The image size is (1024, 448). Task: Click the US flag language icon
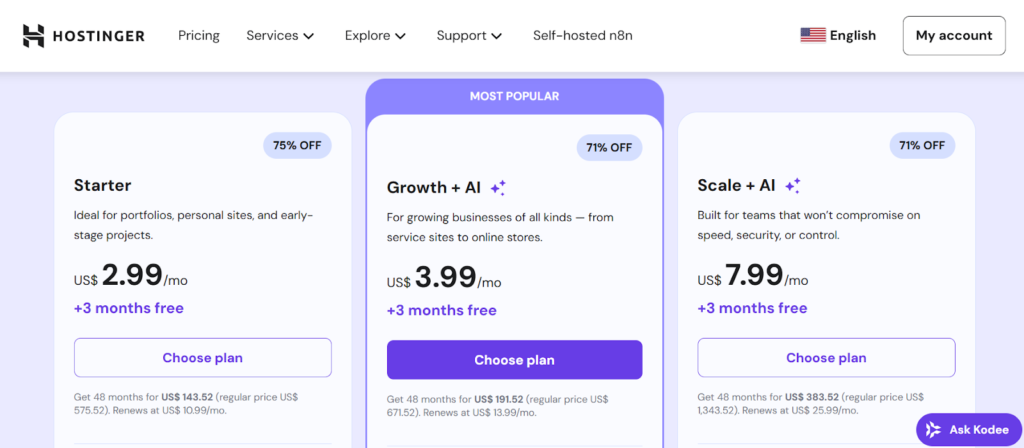pos(812,35)
